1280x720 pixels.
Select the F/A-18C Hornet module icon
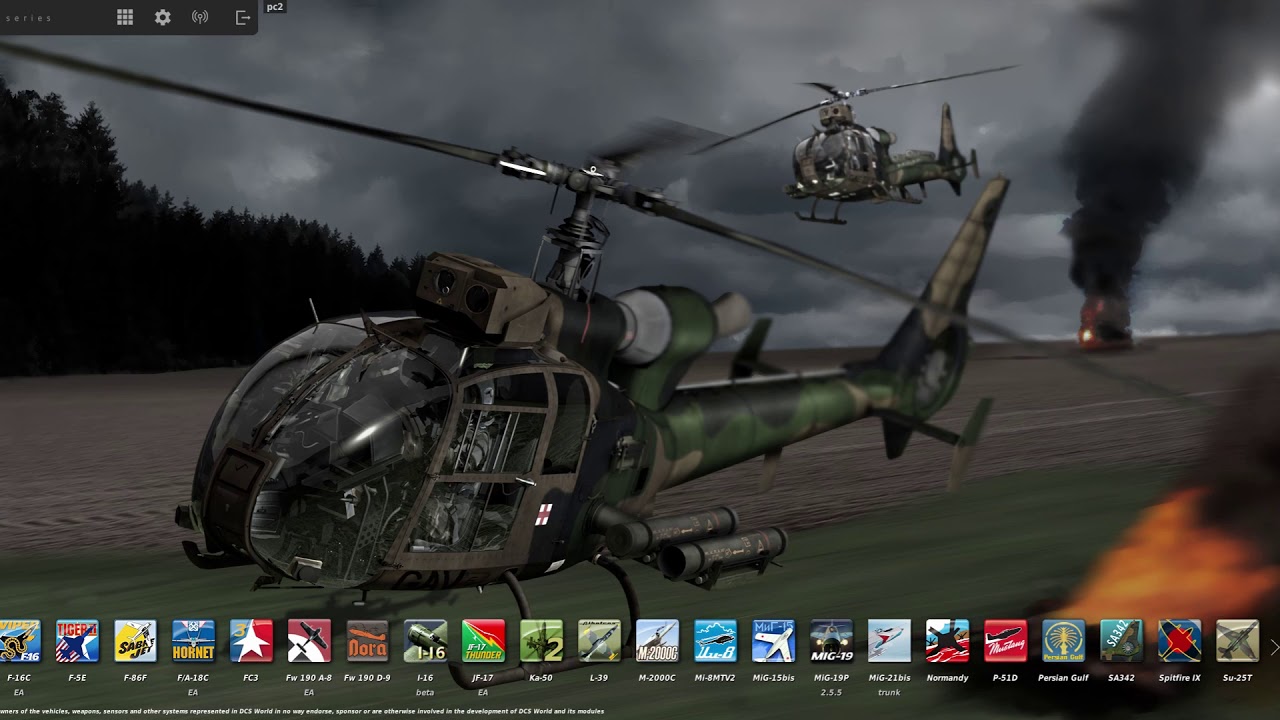pos(193,641)
